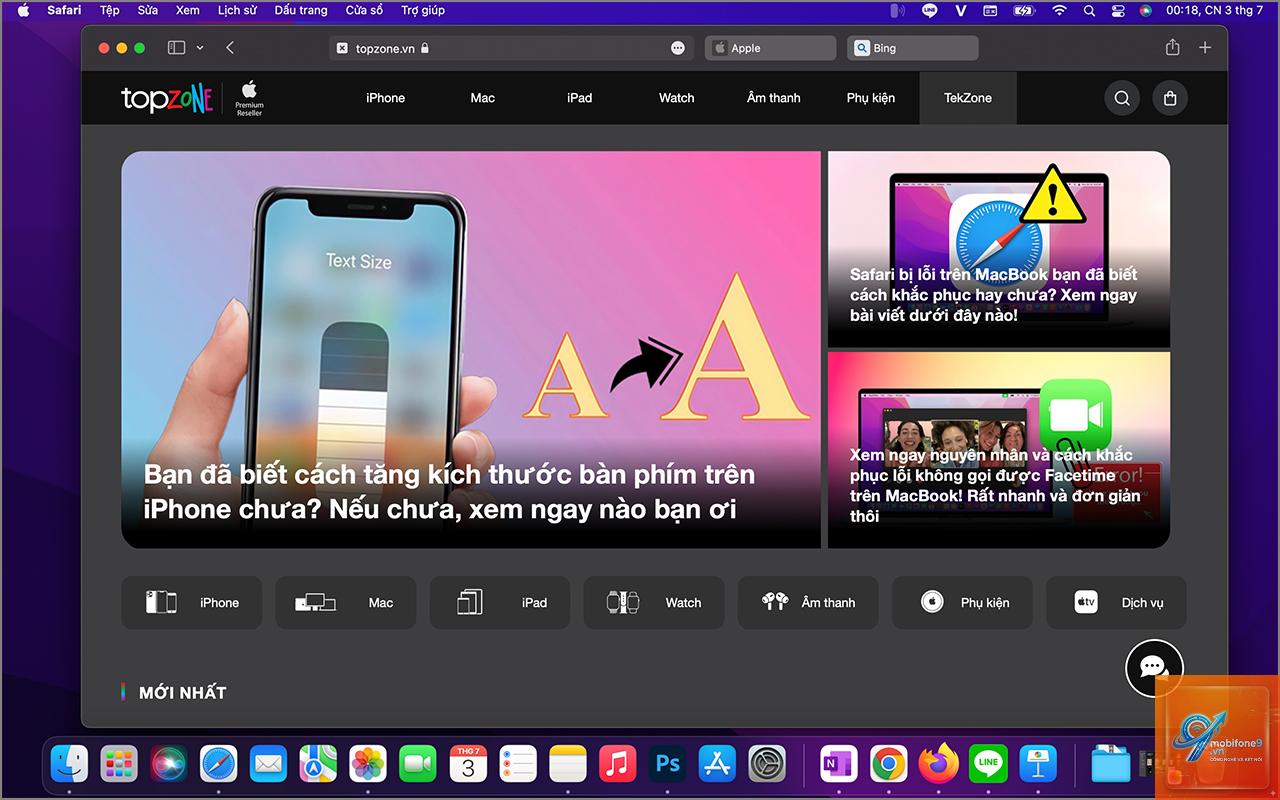Open Notes from the Dock
The image size is (1280, 800).
click(568, 765)
